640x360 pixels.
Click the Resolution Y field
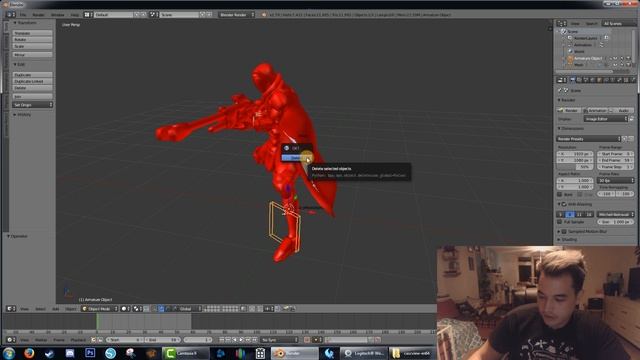tap(575, 160)
